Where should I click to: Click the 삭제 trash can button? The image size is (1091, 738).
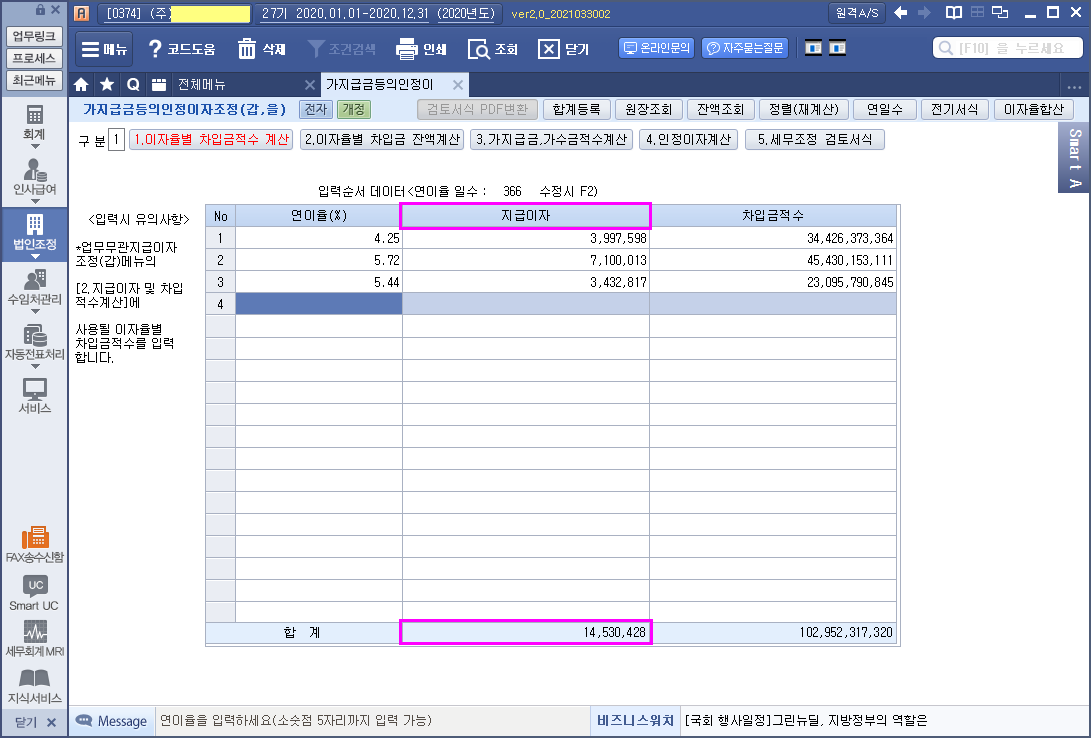click(x=262, y=49)
